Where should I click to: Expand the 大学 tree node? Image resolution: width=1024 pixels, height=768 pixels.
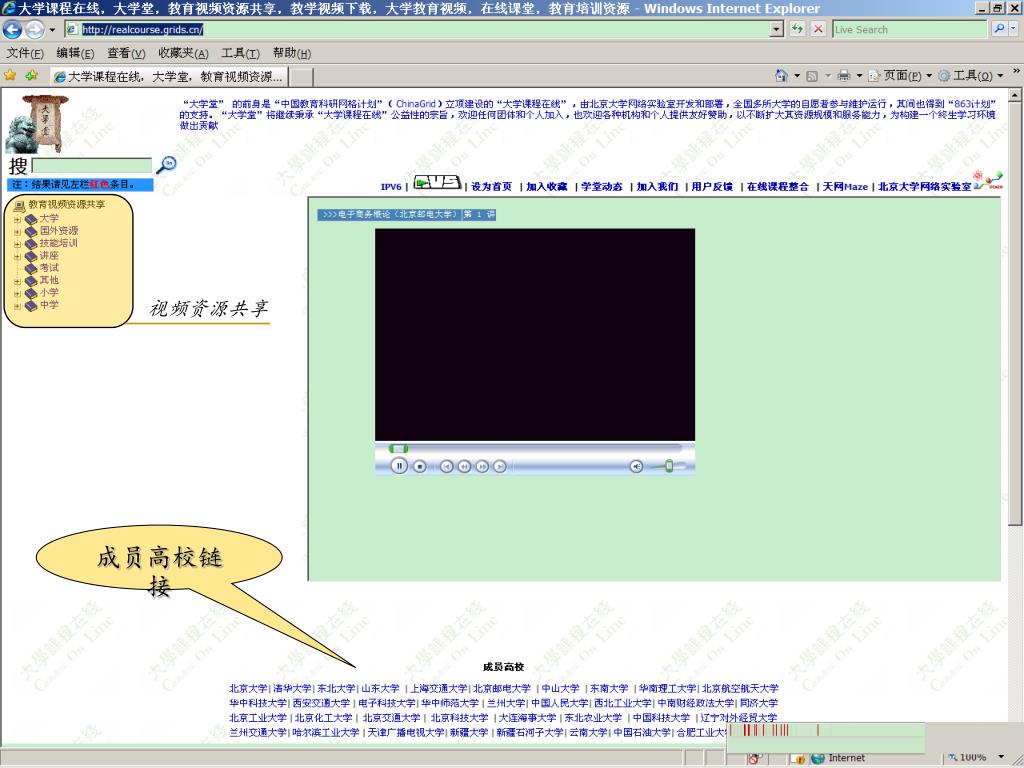[17, 219]
